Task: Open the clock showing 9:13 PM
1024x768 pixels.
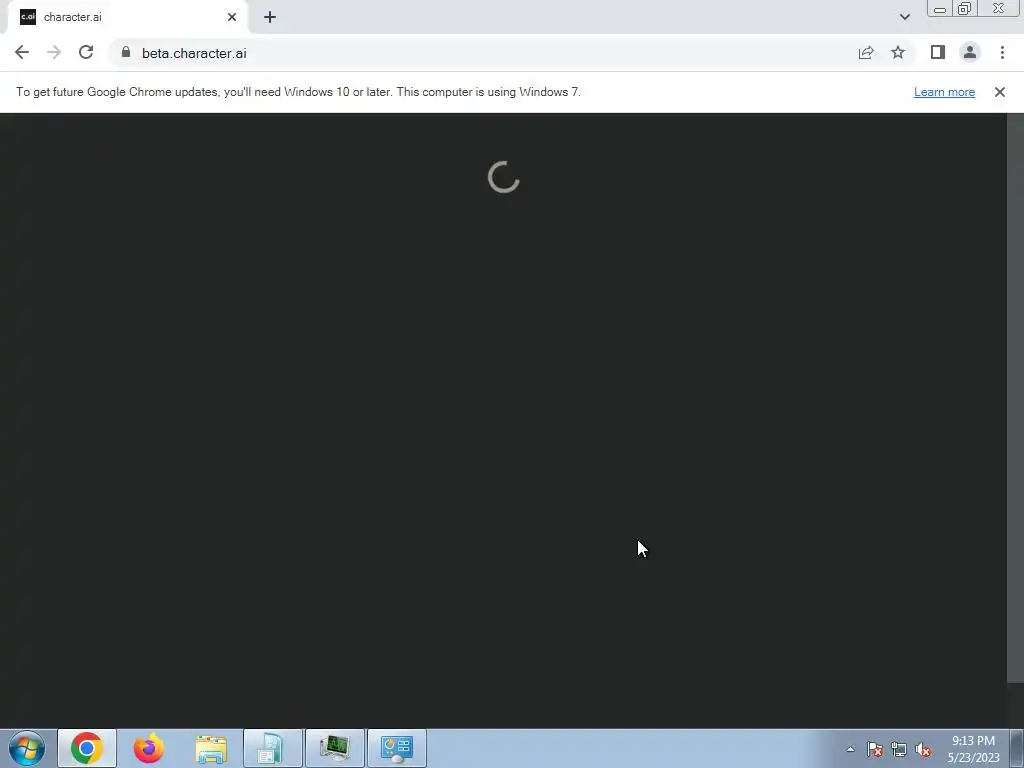Action: [973, 749]
